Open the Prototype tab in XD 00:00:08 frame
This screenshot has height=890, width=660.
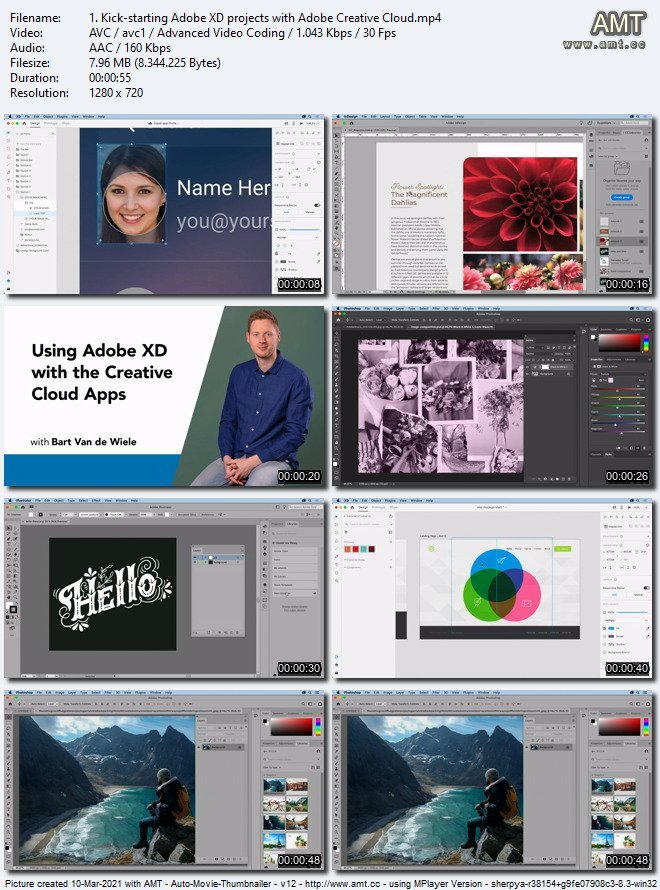coord(51,123)
